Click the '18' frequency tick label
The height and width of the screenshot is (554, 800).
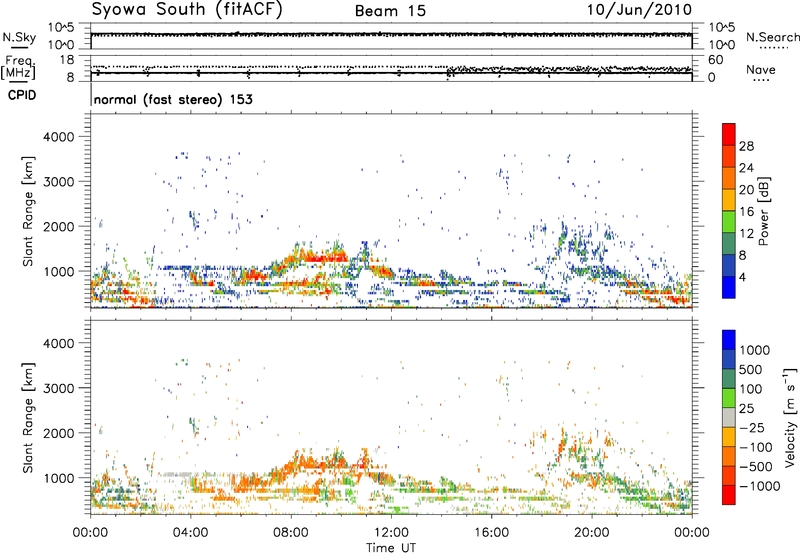[x=67, y=60]
